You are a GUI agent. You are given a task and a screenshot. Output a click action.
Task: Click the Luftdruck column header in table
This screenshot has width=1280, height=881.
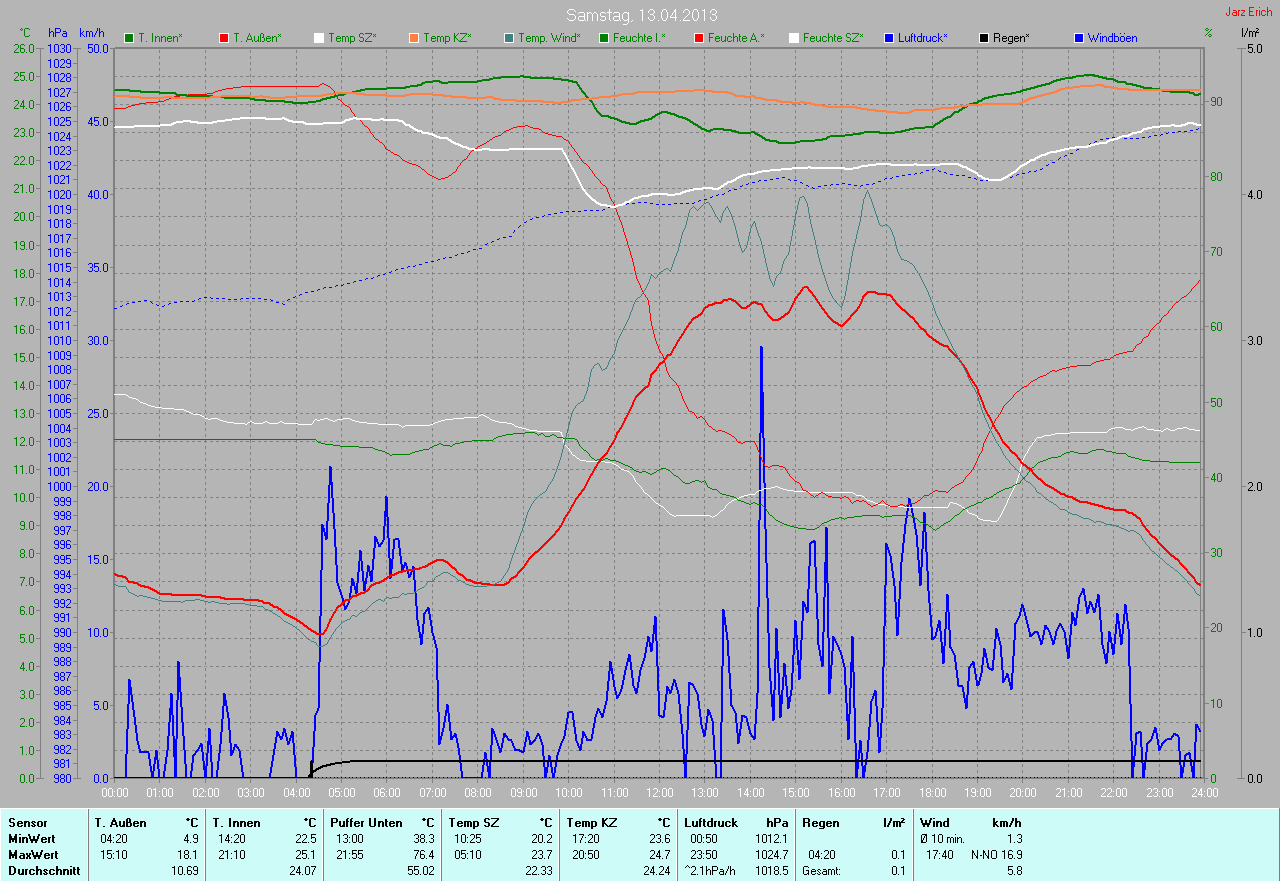pos(710,823)
